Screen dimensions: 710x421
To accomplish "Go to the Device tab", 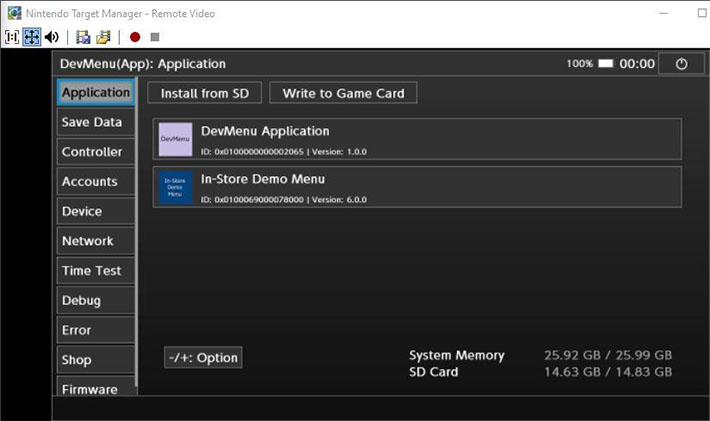I will (96, 211).
